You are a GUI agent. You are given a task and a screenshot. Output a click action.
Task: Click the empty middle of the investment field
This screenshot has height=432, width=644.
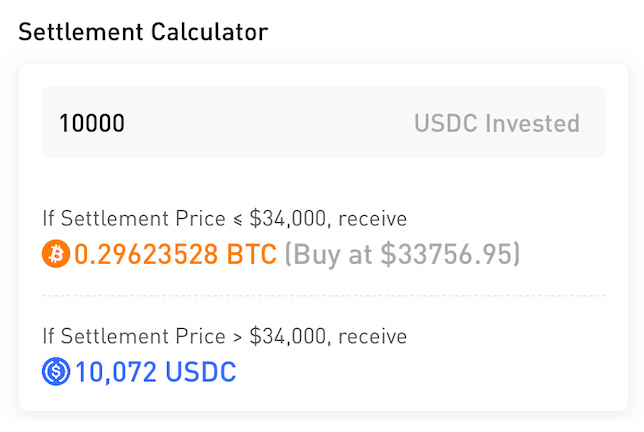269,122
